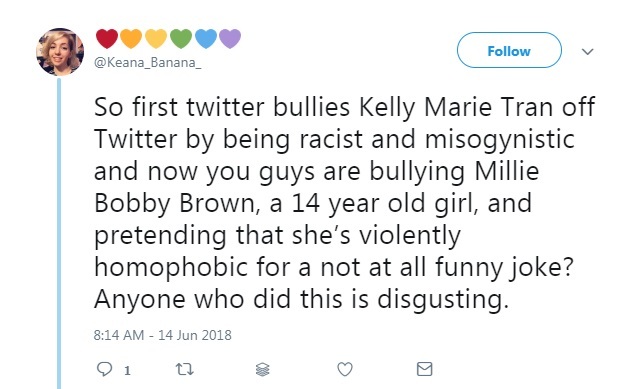This screenshot has width=629, height=389.
Task: Click the Buffer stacked layers icon
Action: tap(262, 369)
